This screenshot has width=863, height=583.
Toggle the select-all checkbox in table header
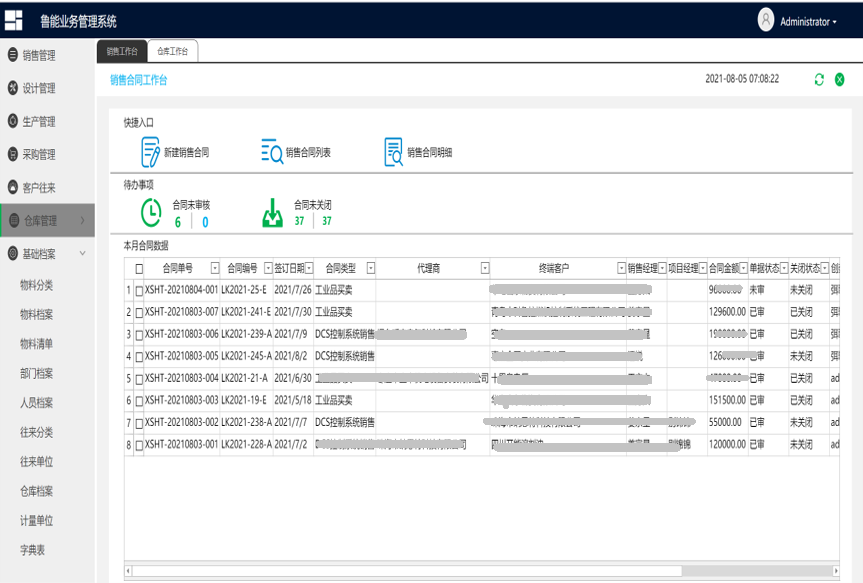point(139,269)
